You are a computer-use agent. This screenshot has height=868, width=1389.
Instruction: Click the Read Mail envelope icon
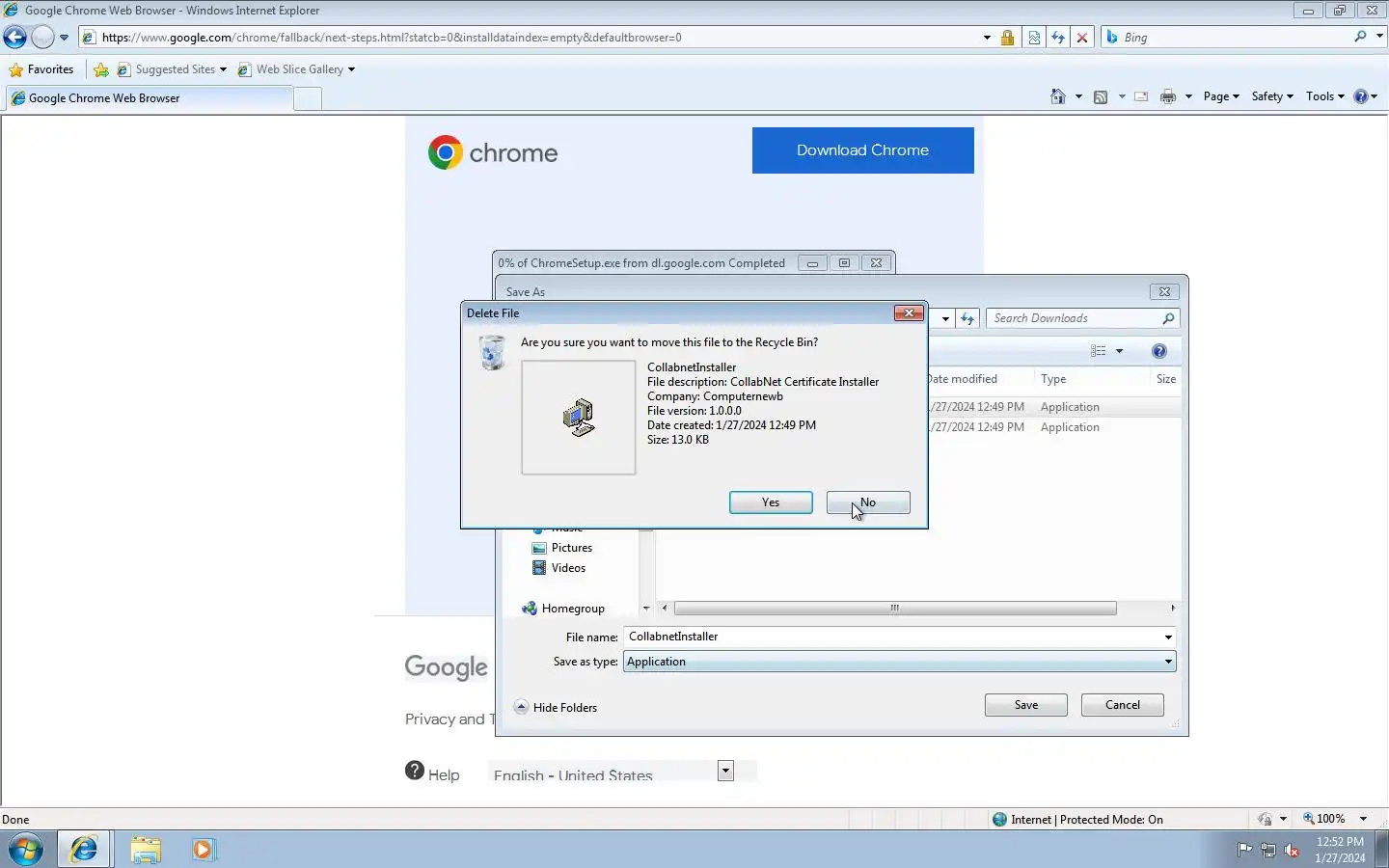pyautogui.click(x=1141, y=96)
